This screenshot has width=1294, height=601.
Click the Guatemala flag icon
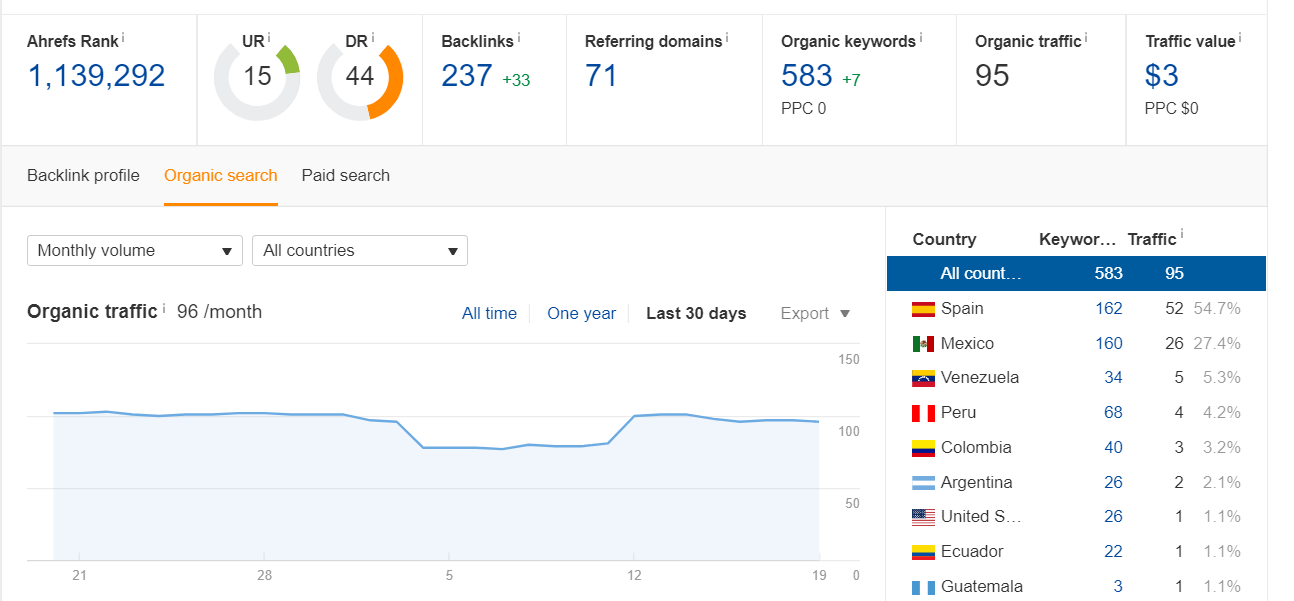(x=923, y=587)
